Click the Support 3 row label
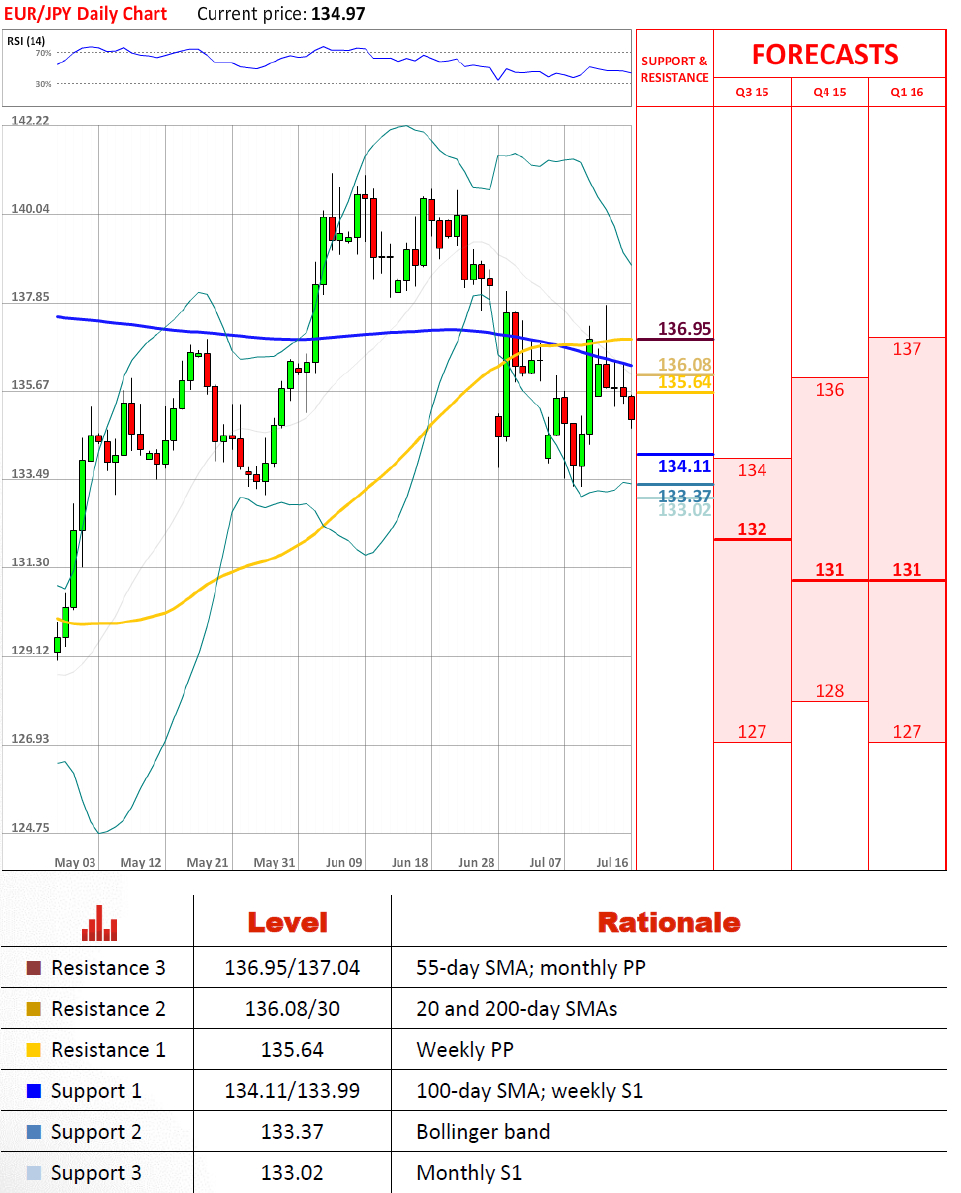 coord(97,1173)
